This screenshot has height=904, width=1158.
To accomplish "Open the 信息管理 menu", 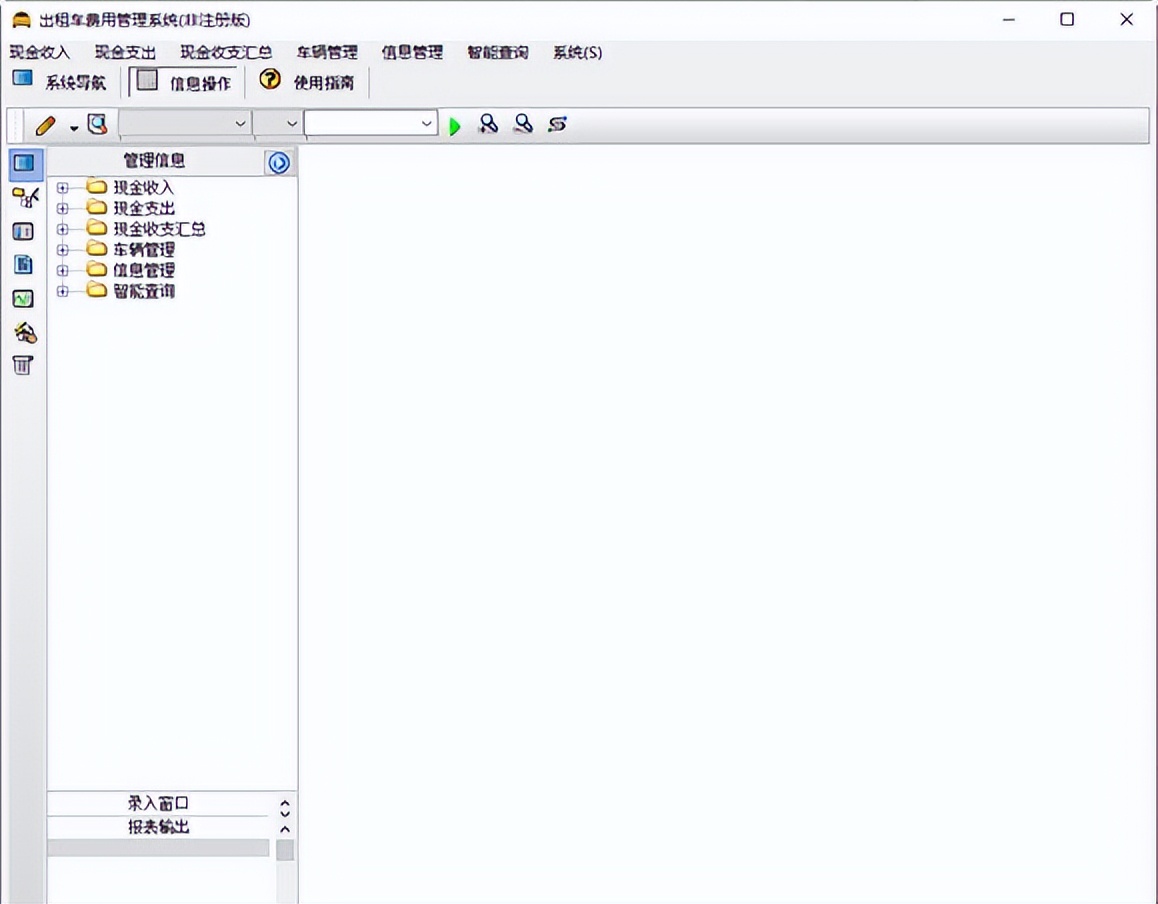I will pyautogui.click(x=412, y=52).
